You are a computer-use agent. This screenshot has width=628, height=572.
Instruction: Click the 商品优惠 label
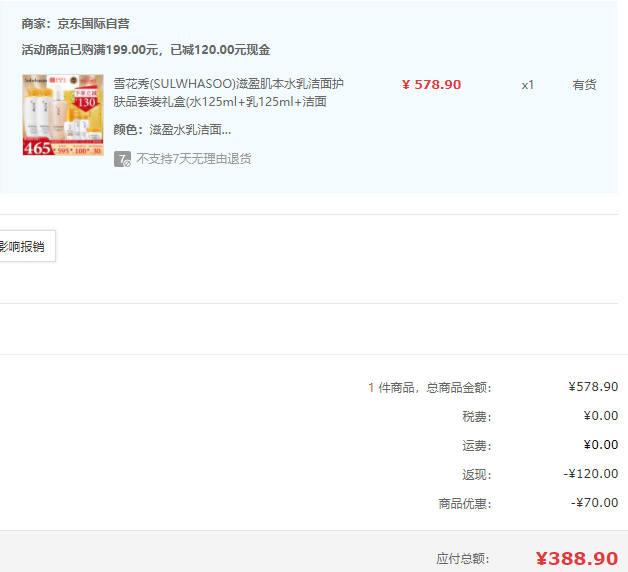click(x=465, y=504)
